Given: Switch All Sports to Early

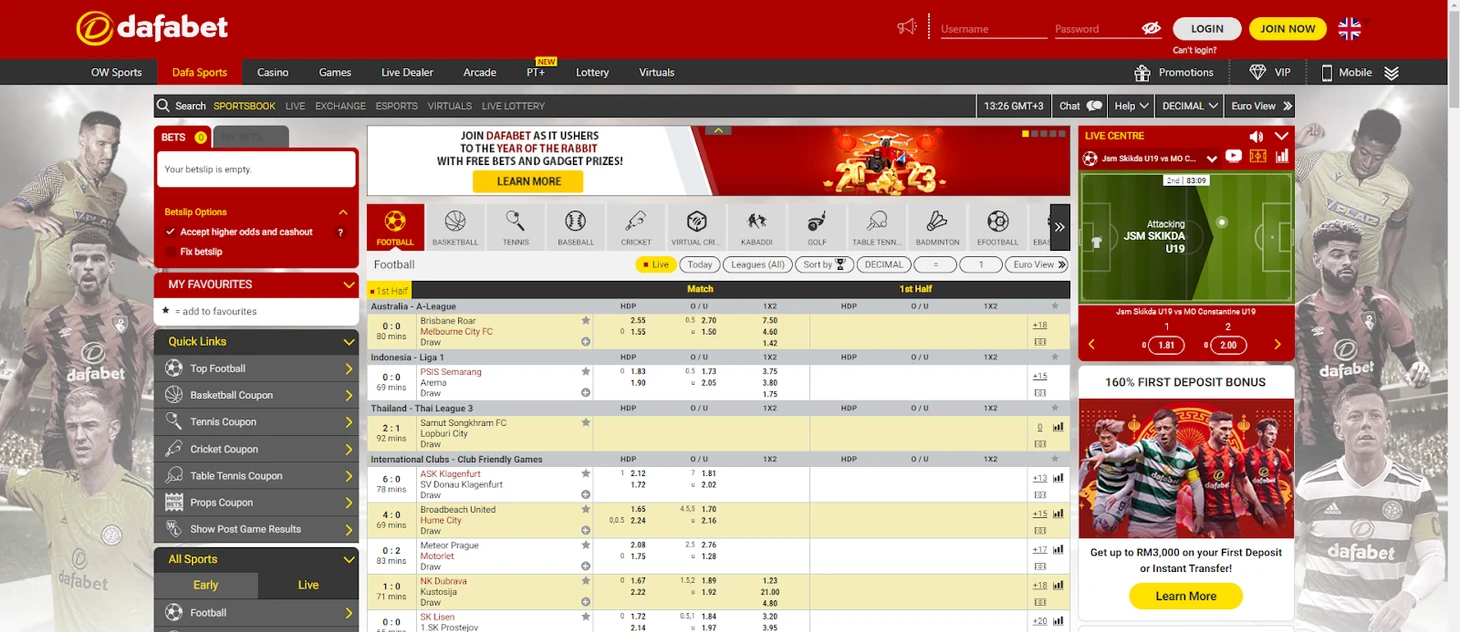Looking at the screenshot, I should coord(206,585).
